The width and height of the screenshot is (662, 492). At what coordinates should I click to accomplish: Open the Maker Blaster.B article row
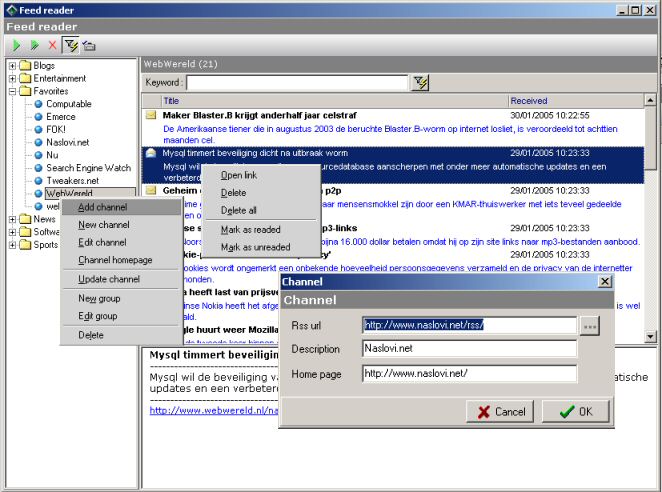[x=393, y=127]
